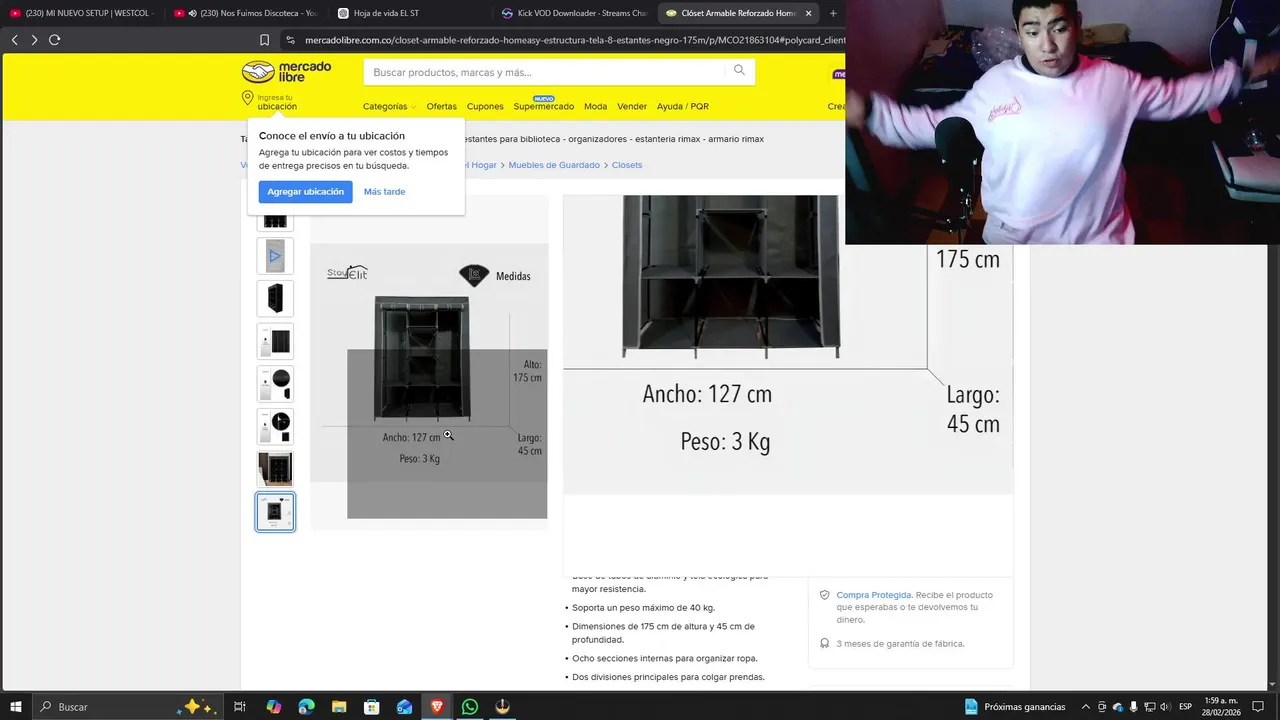Click the taskbar clock 1:59 a. m.

pos(1222,707)
